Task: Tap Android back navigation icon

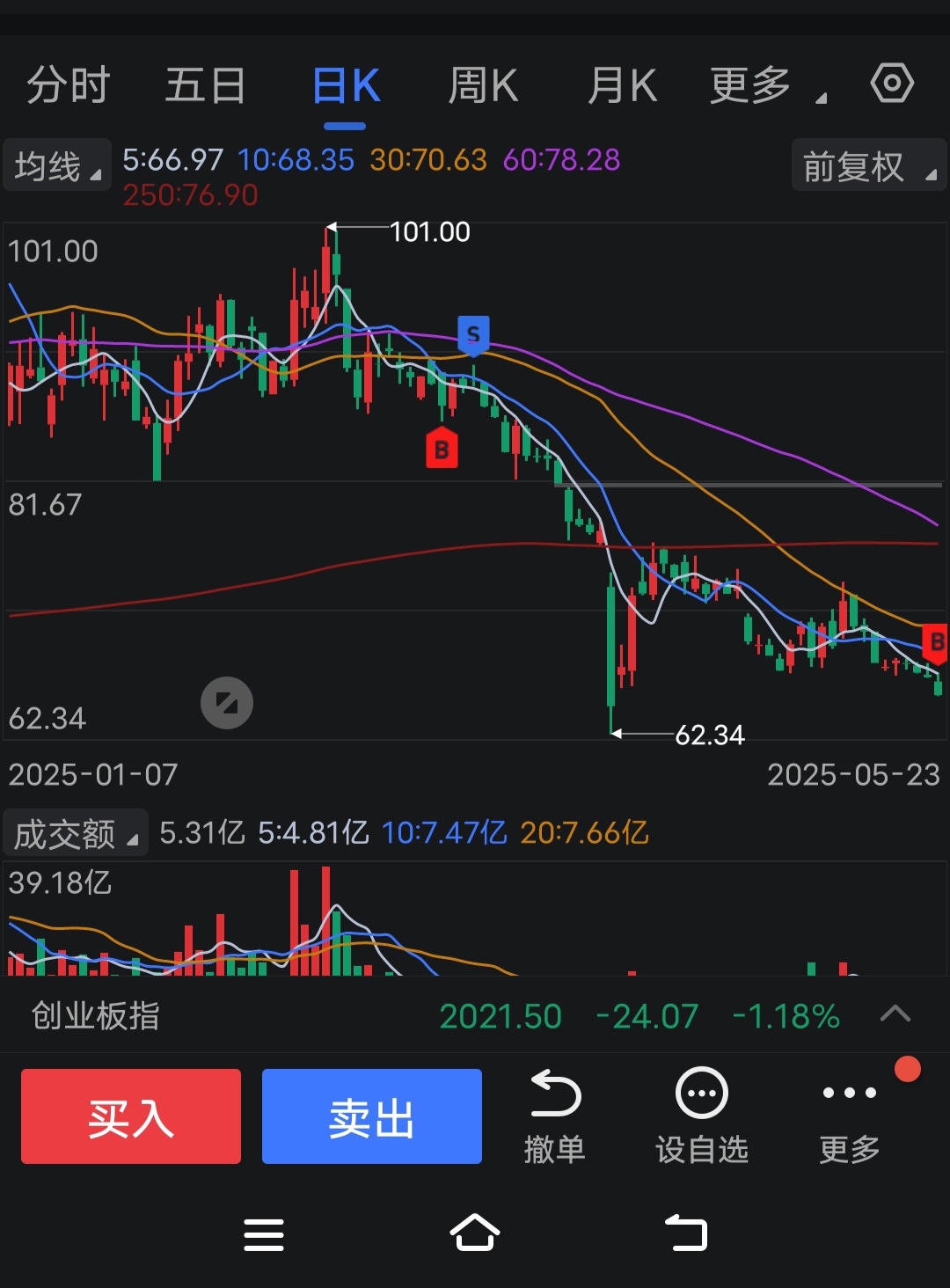Action: pos(686,1233)
